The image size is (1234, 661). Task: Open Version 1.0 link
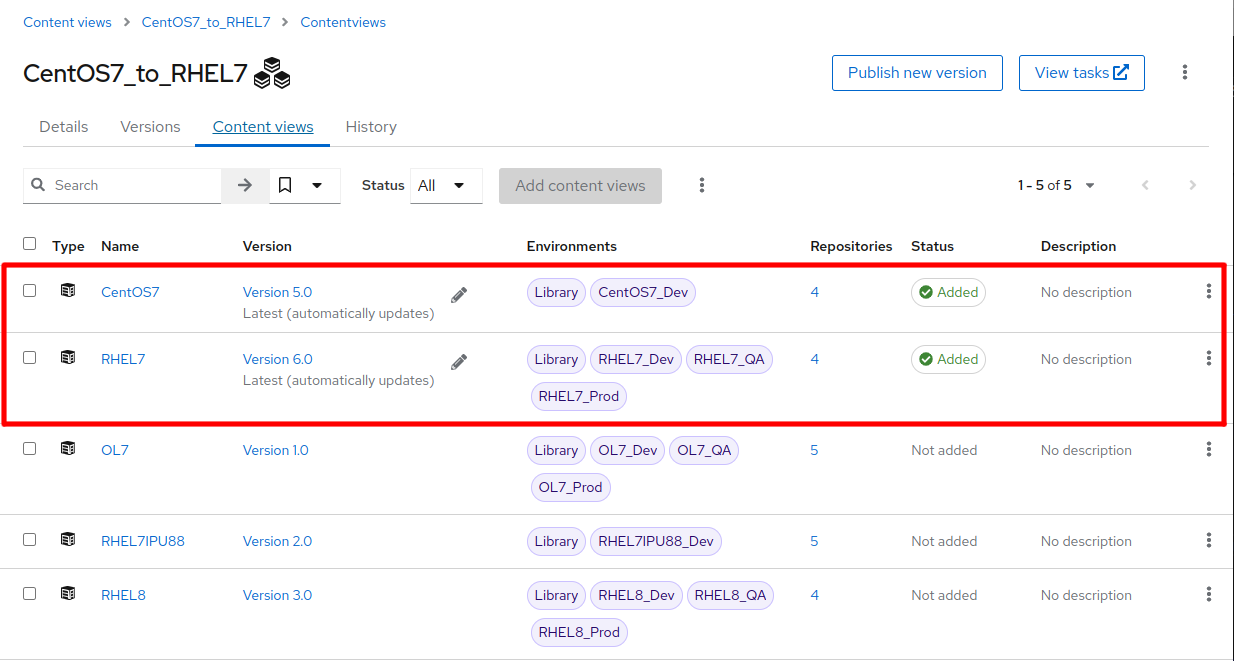[276, 450]
